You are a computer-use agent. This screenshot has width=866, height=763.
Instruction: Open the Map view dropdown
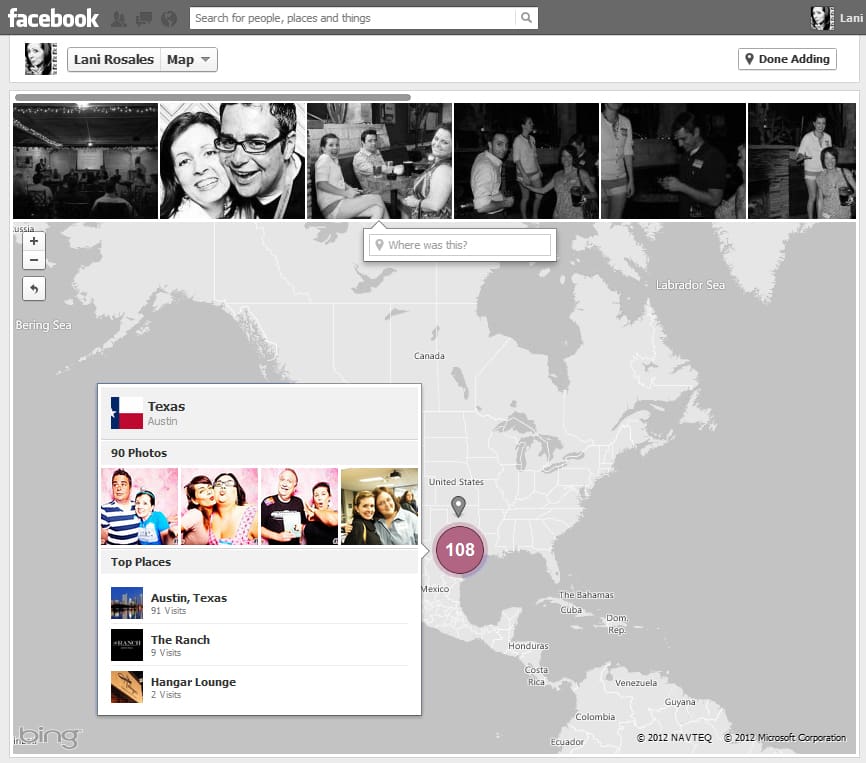(x=189, y=59)
